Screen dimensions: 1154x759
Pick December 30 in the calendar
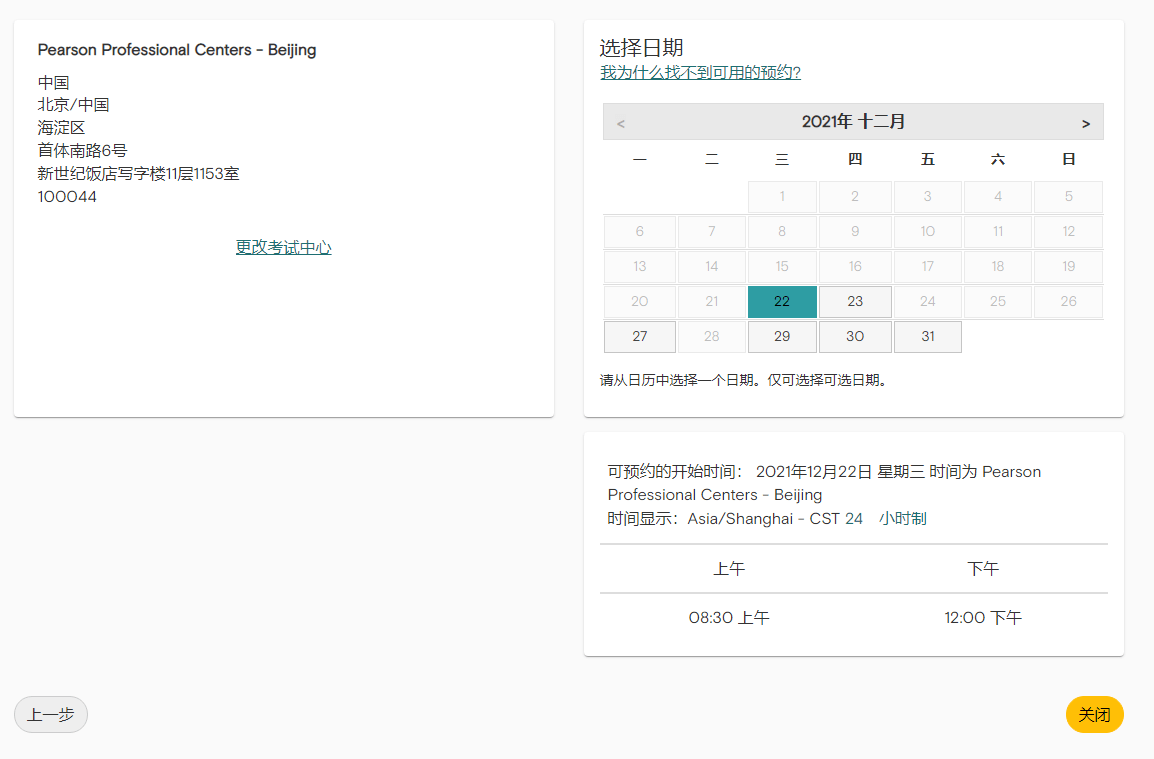click(855, 337)
